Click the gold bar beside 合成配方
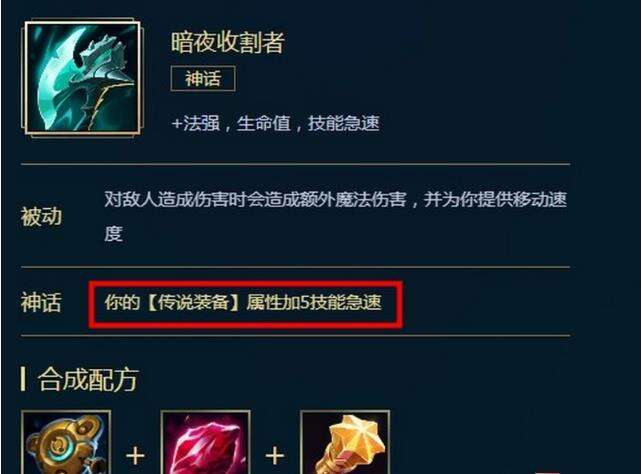This screenshot has width=642, height=474. (23, 379)
